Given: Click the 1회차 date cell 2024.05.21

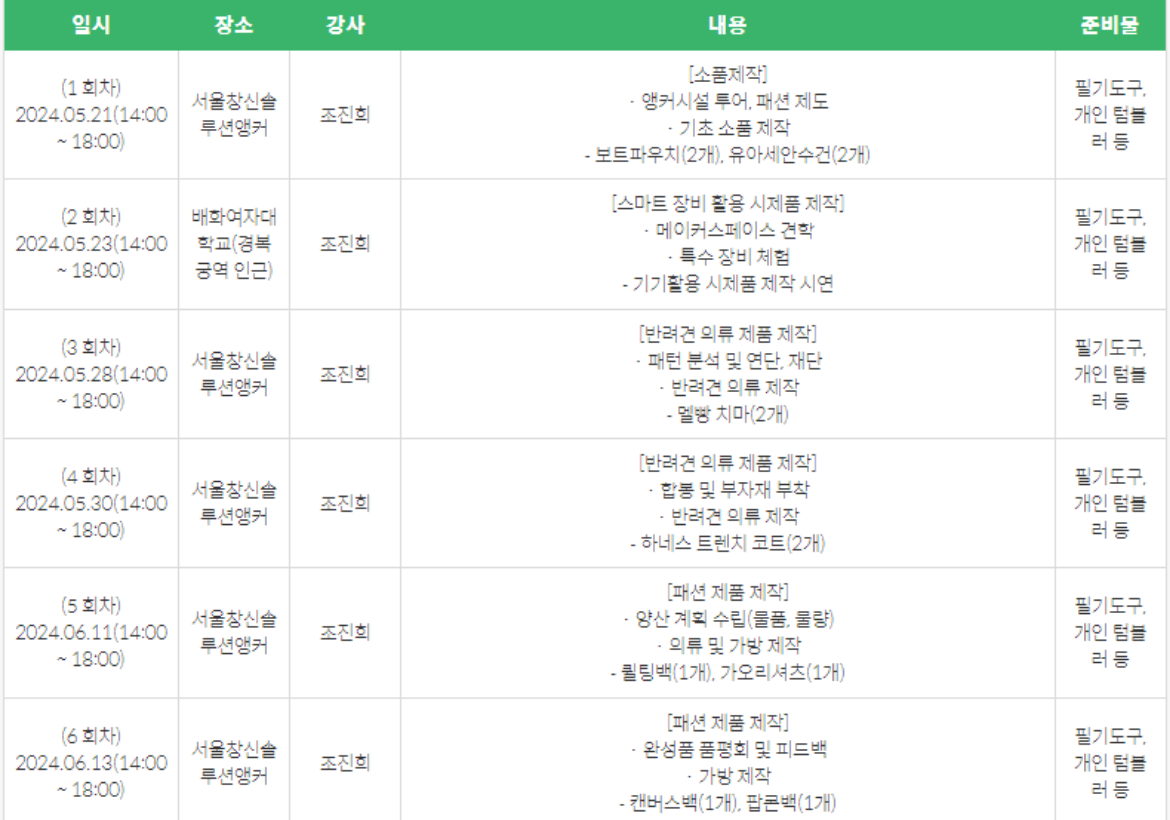Looking at the screenshot, I should (91, 115).
